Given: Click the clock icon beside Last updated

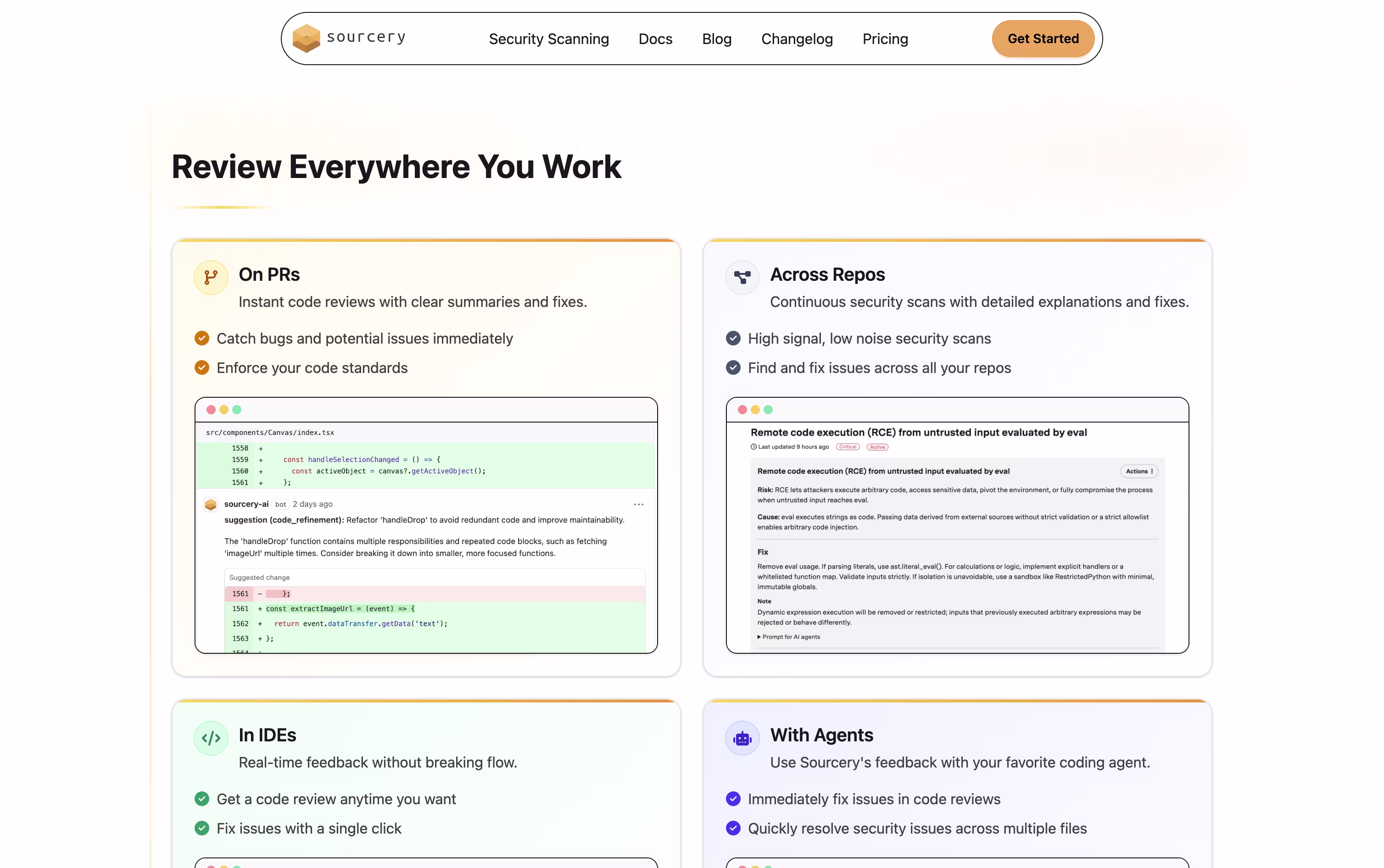Looking at the screenshot, I should point(753,447).
